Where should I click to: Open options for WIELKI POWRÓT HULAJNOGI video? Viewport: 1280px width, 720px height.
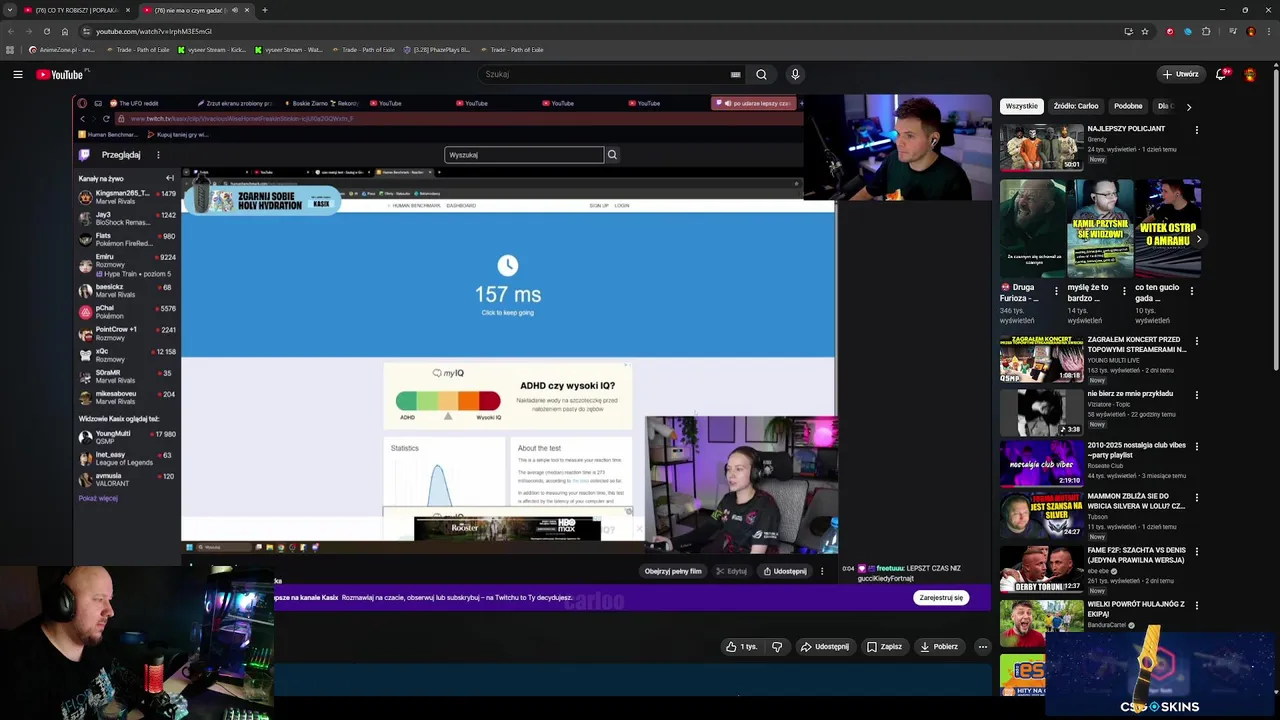click(x=1196, y=605)
